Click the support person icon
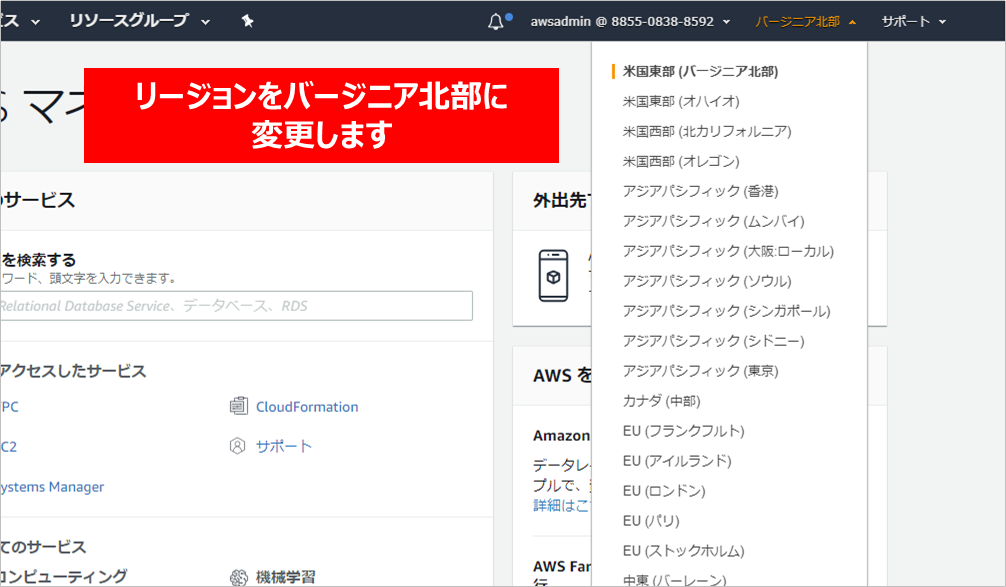Screen dimensions: 1006x587 238,446
